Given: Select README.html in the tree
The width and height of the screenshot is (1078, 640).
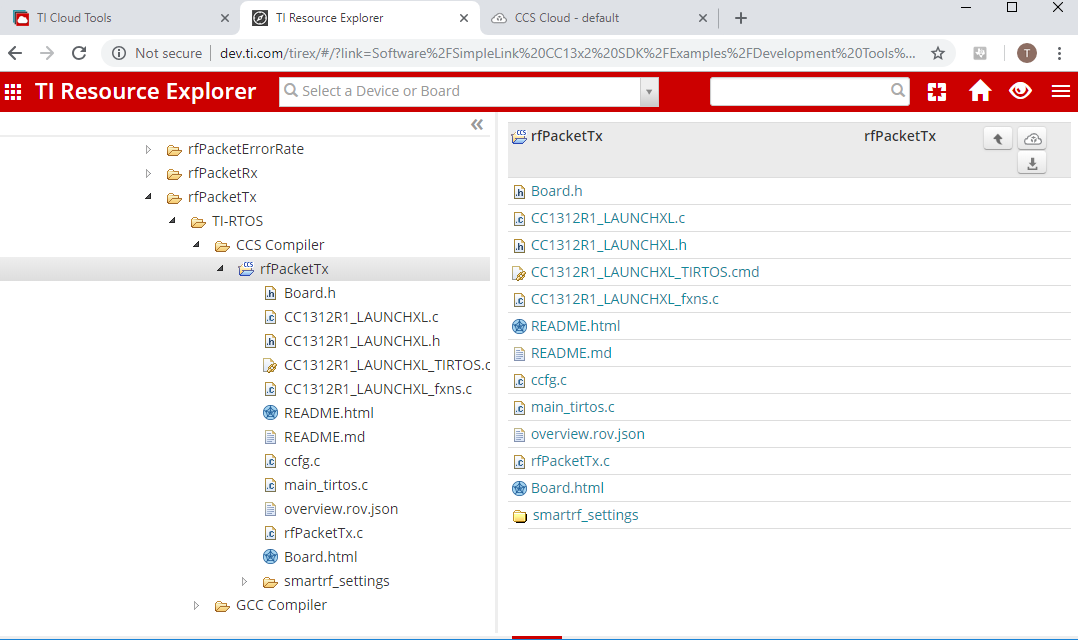Looking at the screenshot, I should click(329, 413).
